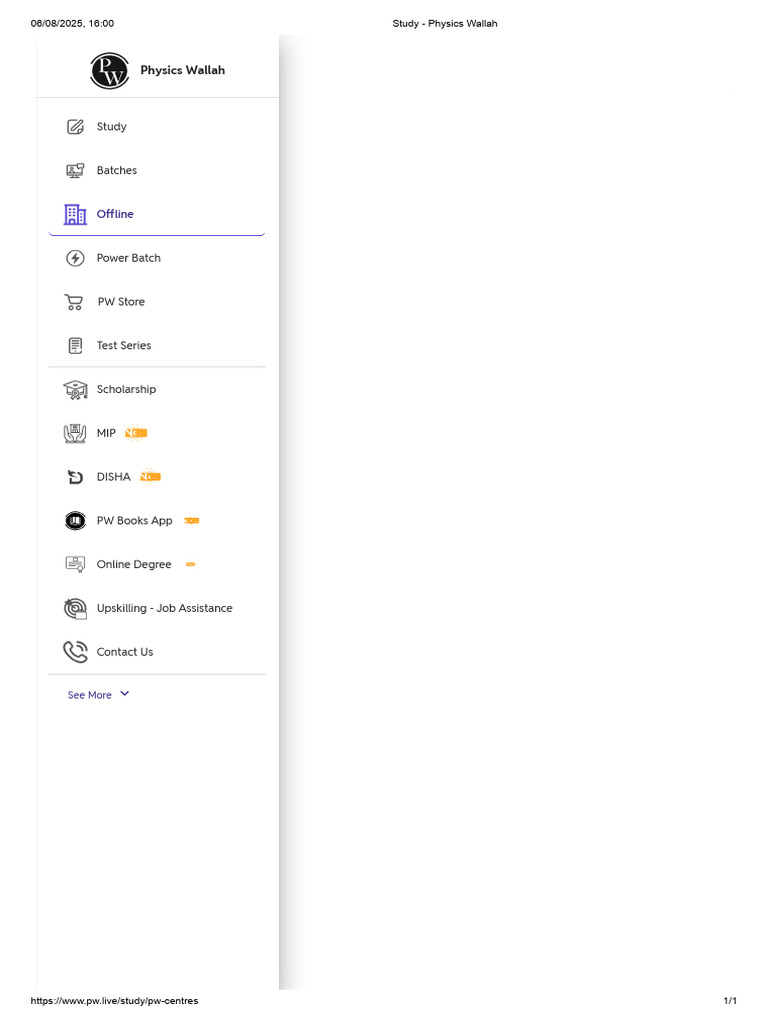Expand the See More chevron

point(125,694)
